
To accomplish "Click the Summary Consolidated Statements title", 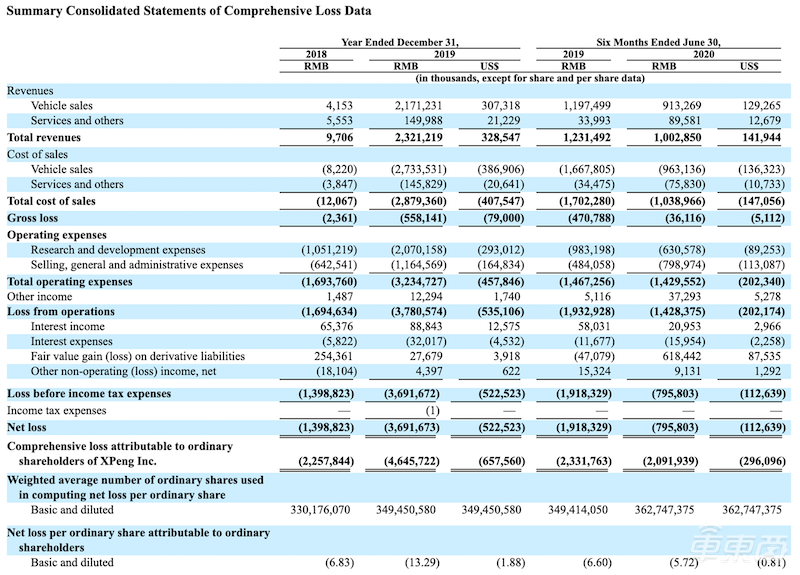I will (188, 11).
